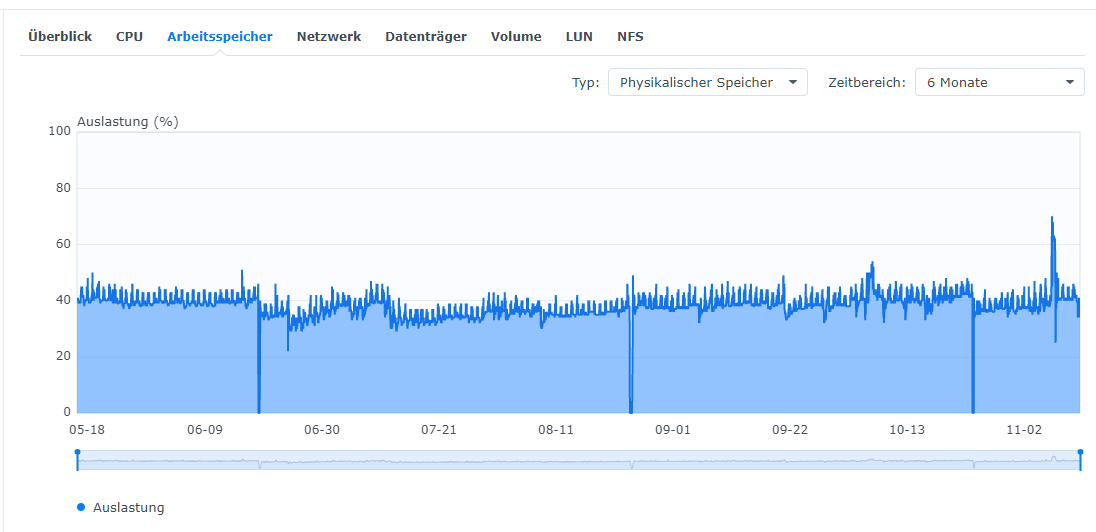The height and width of the screenshot is (532, 1096).
Task: Switch to the Überblick tab
Action: (60, 37)
